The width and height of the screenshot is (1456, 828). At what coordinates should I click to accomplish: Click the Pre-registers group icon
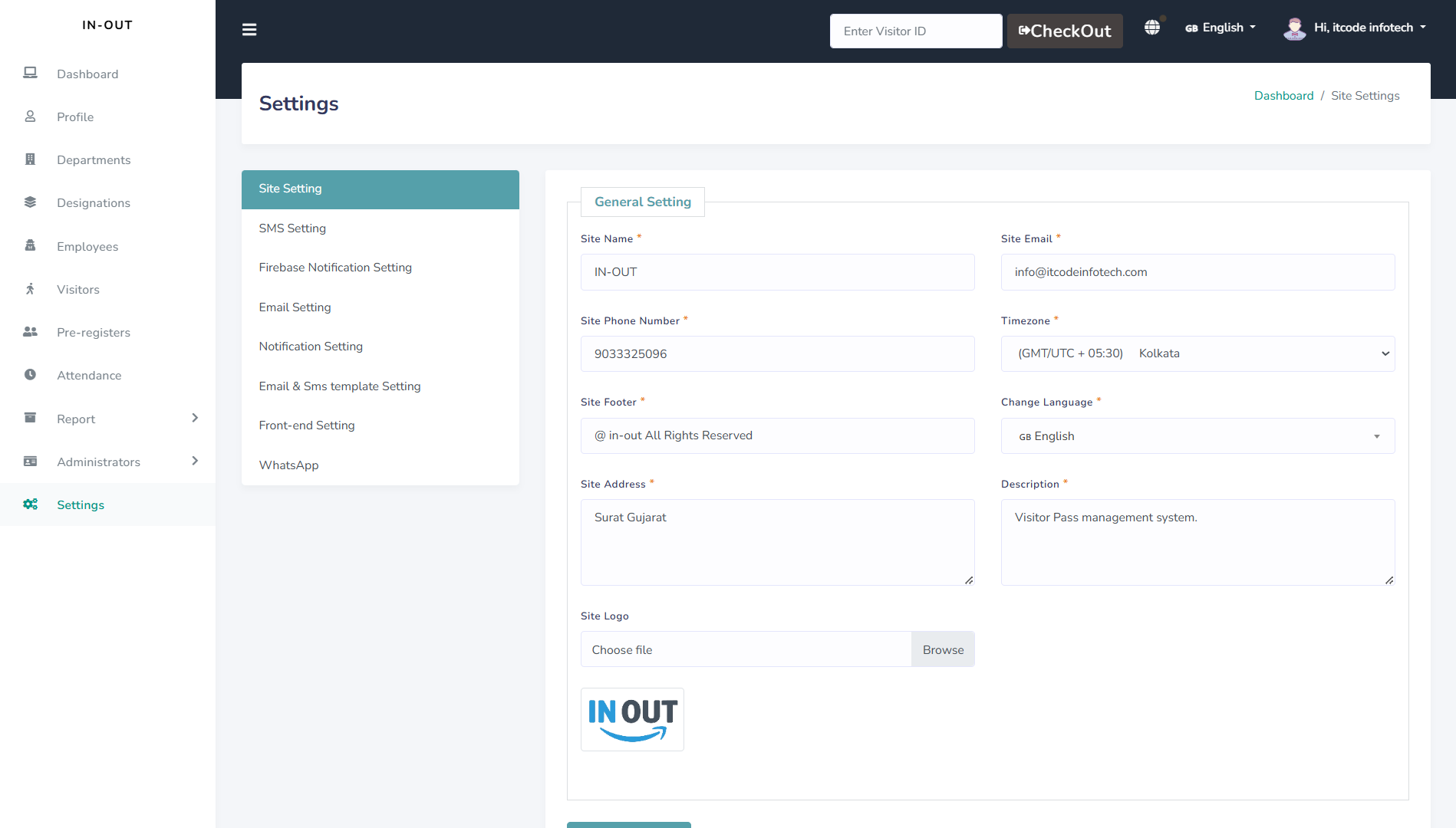click(x=30, y=331)
